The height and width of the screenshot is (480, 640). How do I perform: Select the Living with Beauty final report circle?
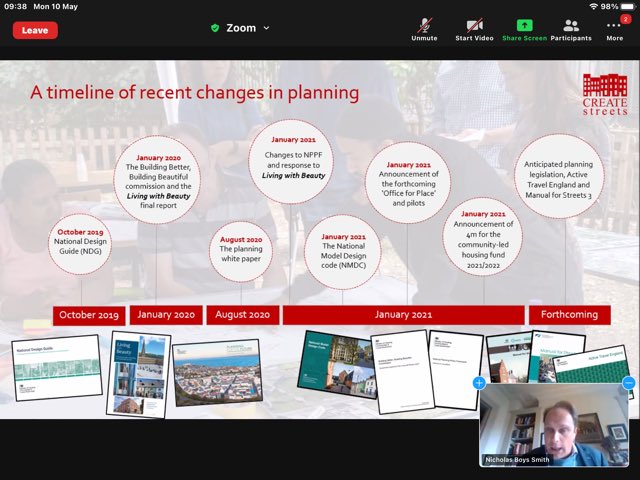click(158, 180)
